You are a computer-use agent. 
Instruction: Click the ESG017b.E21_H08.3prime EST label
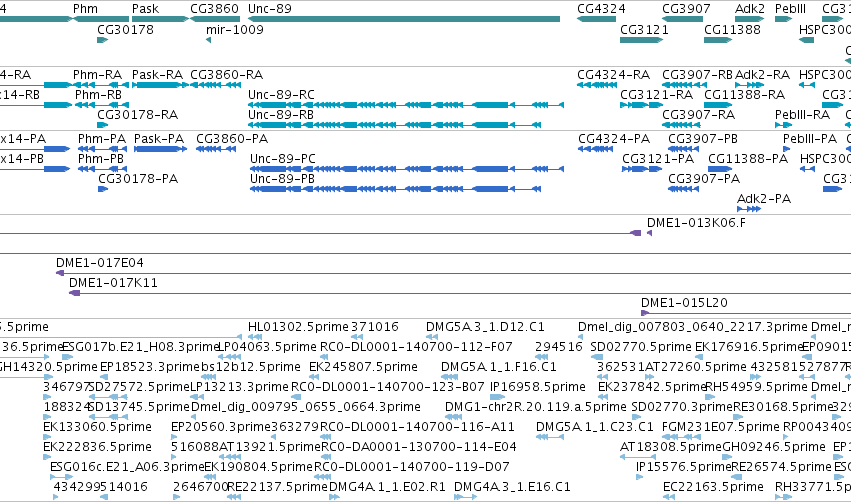click(x=141, y=346)
